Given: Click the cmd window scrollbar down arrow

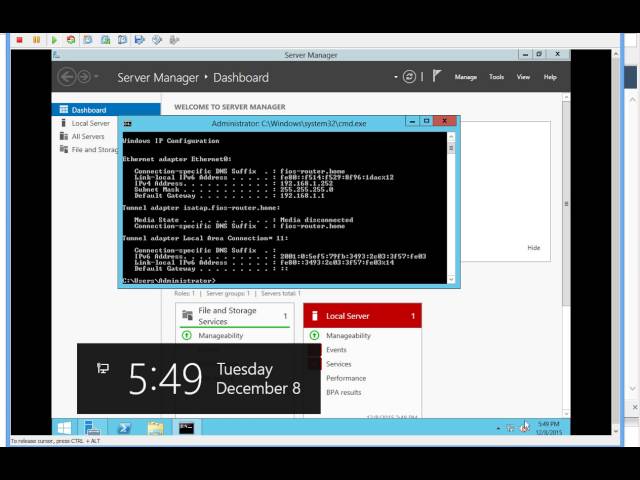Looking at the screenshot, I should tap(451, 279).
